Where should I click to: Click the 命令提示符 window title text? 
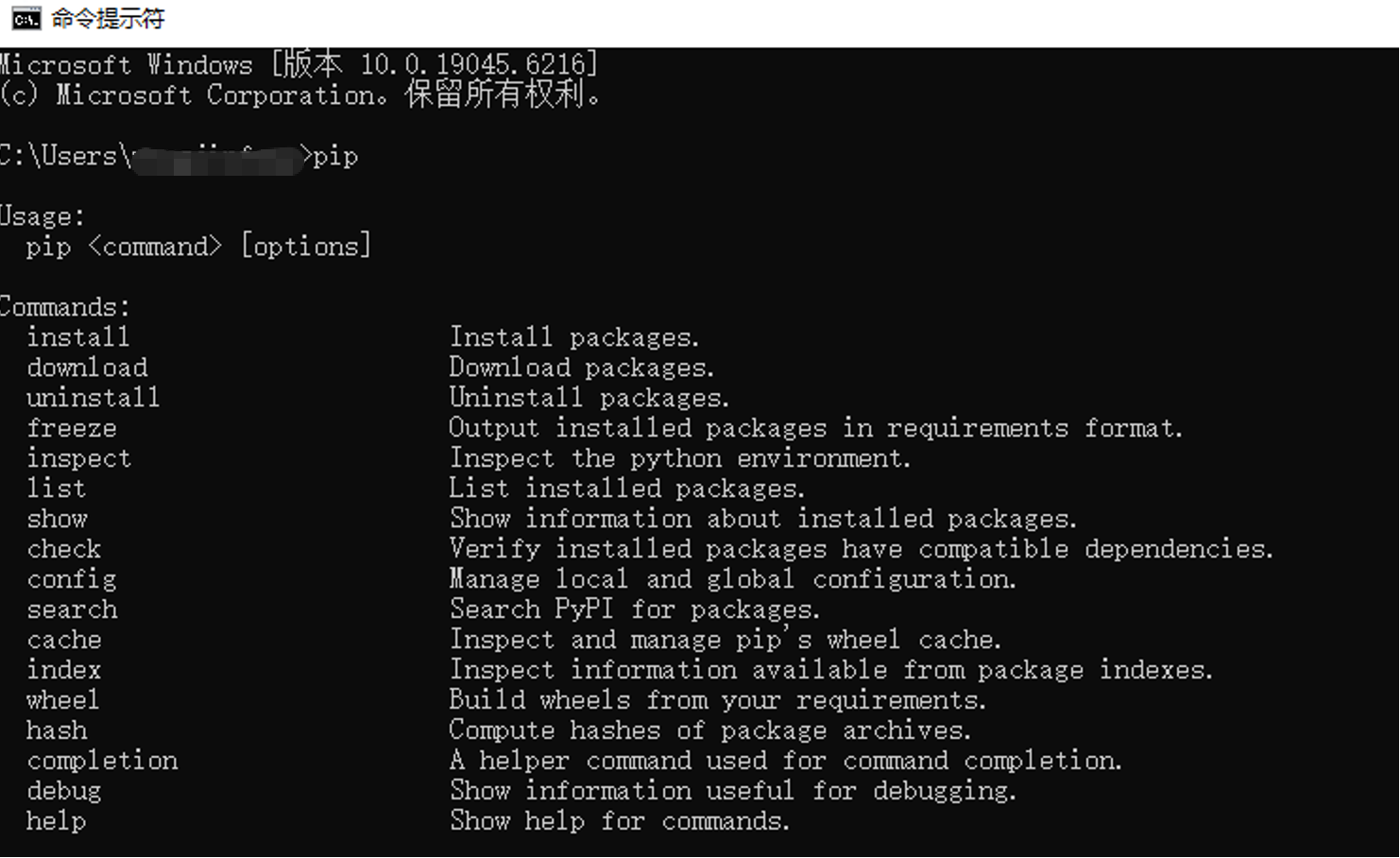click(x=108, y=18)
